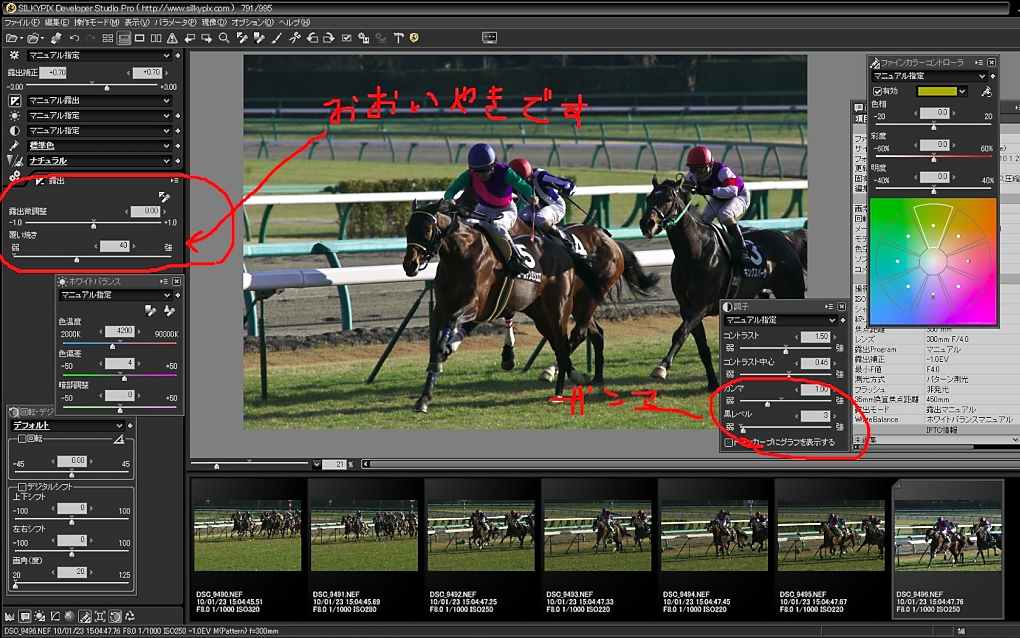This screenshot has width=1020, height=638.
Task: Open the オプション menu
Action: coord(252,22)
